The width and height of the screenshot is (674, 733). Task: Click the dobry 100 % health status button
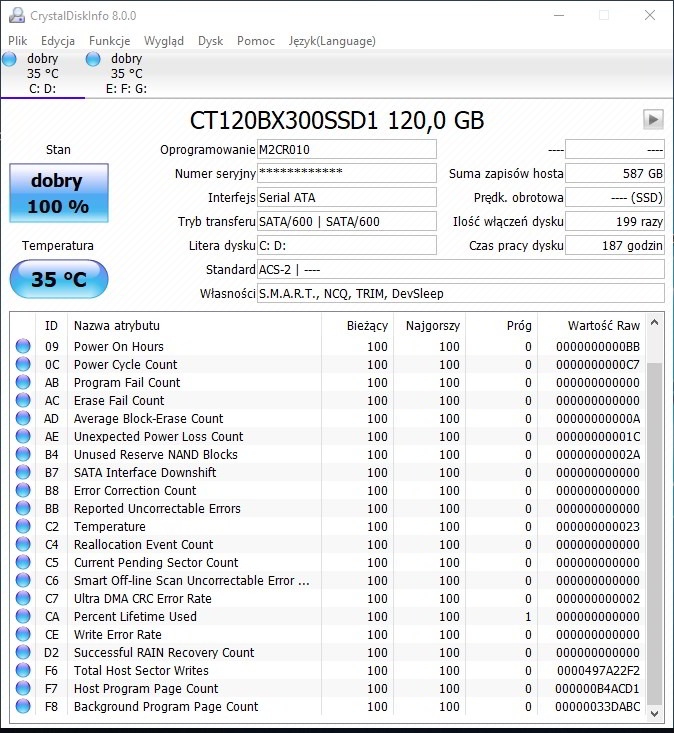coord(59,193)
